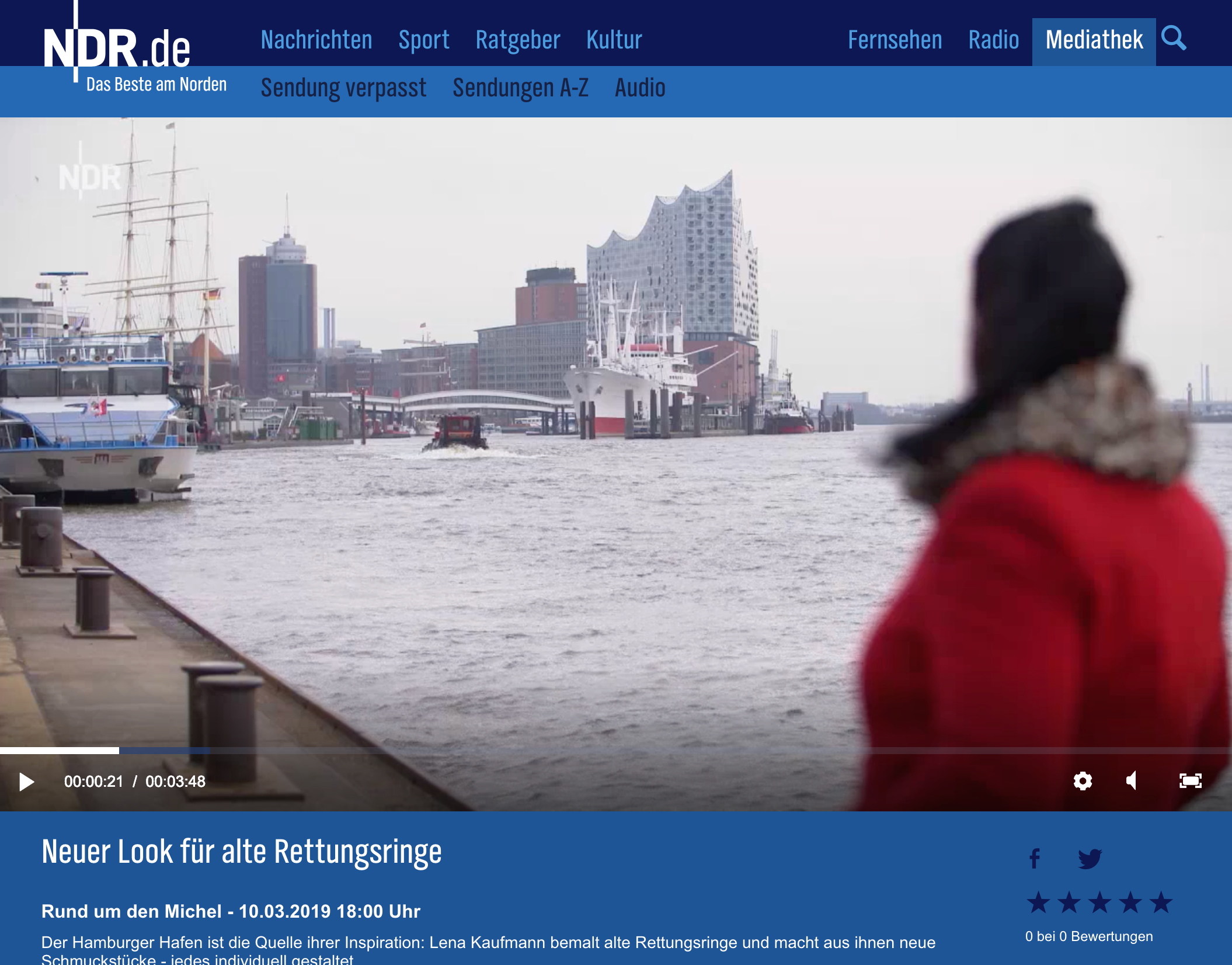Image resolution: width=1232 pixels, height=965 pixels.
Task: Seek on the video progress bar
Action: (x=584, y=751)
